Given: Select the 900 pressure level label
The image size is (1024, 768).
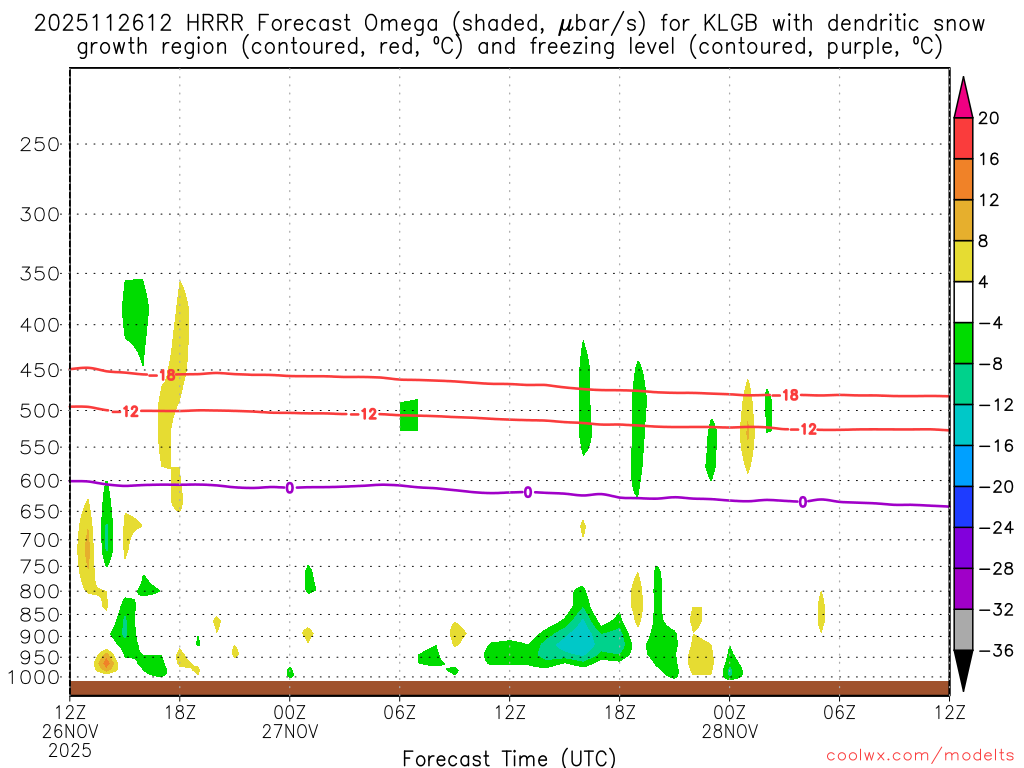Looking at the screenshot, I should [40, 637].
